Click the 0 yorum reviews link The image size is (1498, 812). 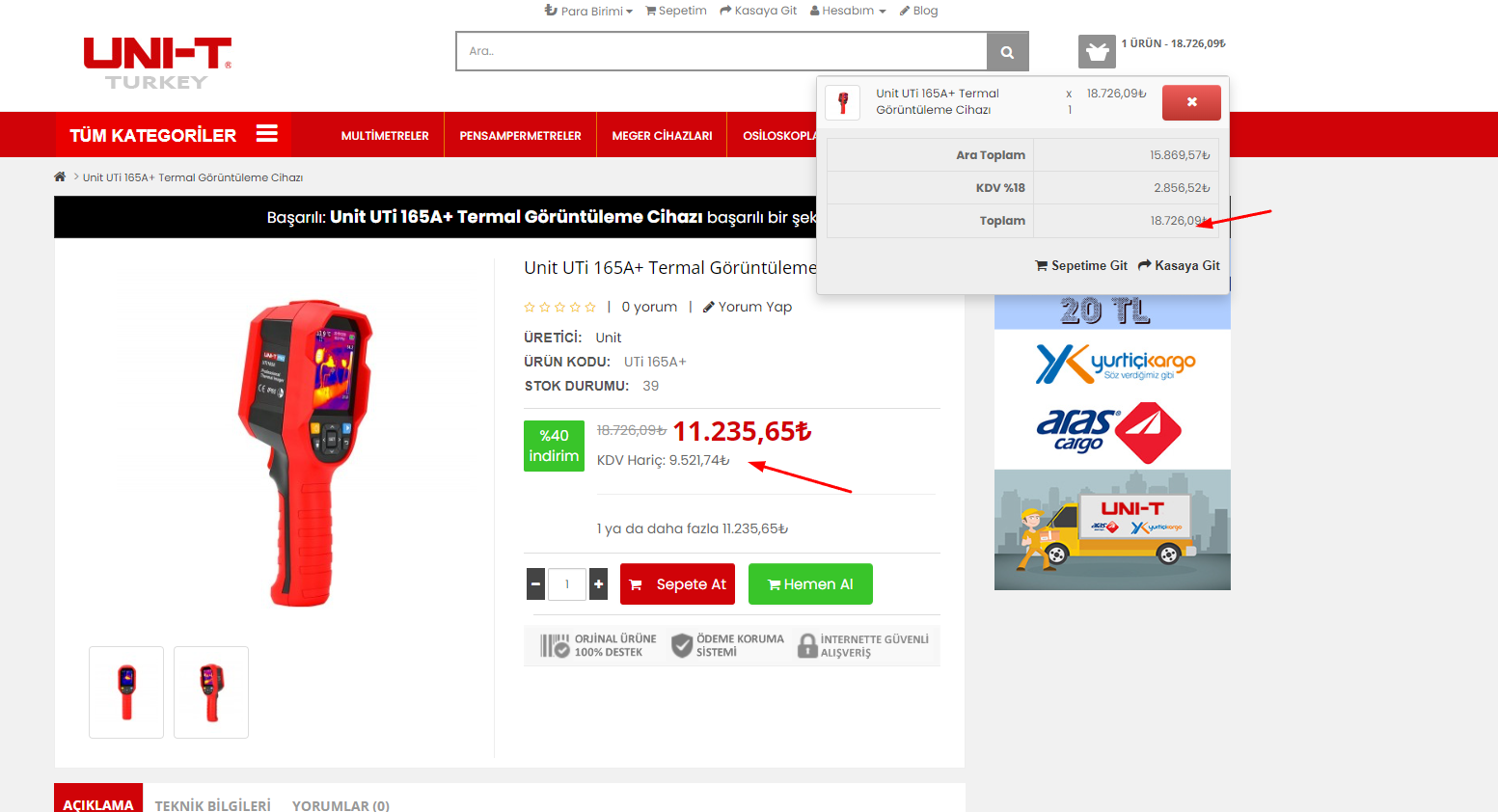[x=649, y=307]
